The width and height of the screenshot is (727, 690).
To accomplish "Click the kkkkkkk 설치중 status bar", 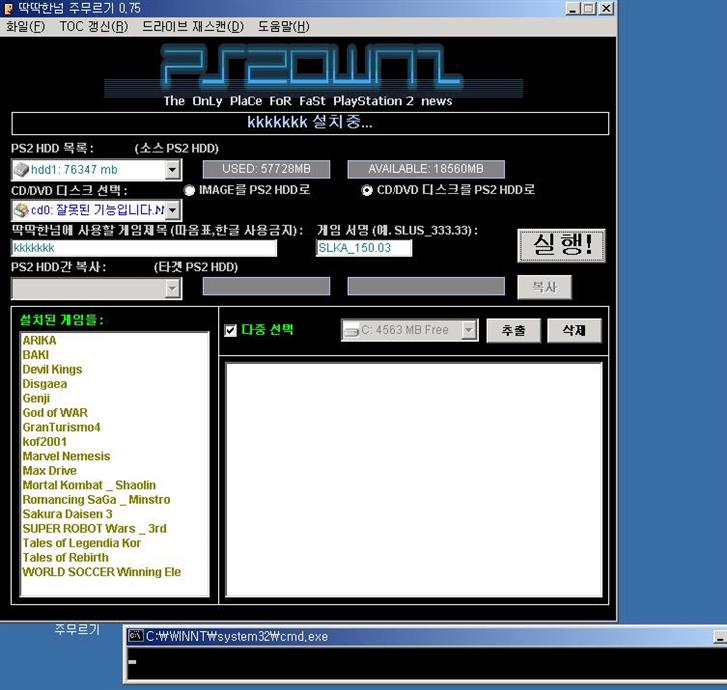I will click(x=310, y=123).
